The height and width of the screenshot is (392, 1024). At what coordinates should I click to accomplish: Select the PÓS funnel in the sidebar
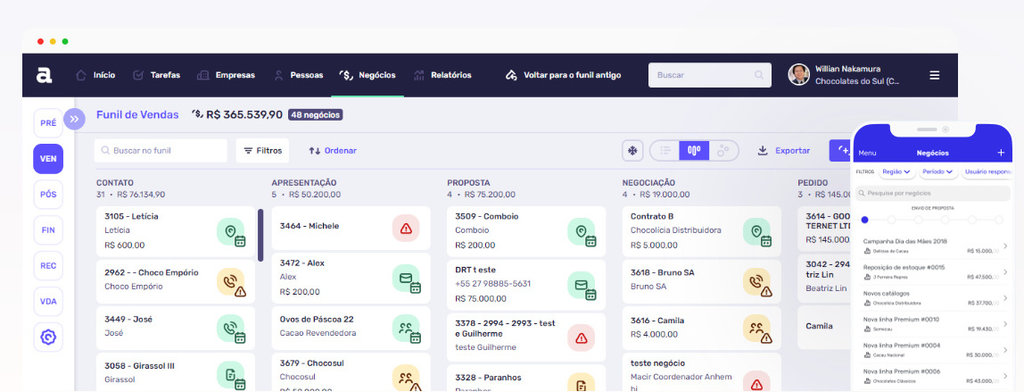click(48, 195)
